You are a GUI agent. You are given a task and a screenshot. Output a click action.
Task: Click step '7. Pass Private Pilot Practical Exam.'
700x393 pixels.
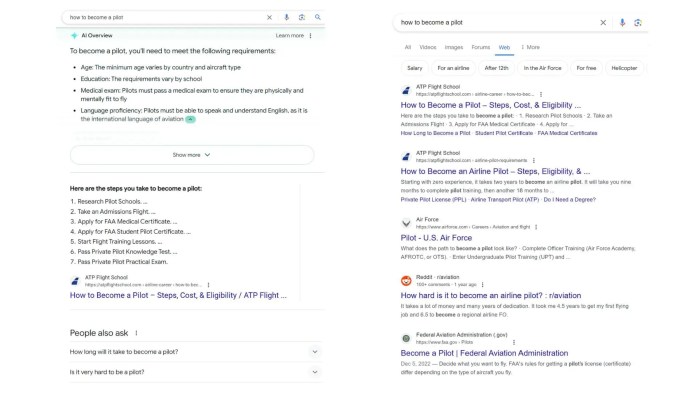point(119,262)
